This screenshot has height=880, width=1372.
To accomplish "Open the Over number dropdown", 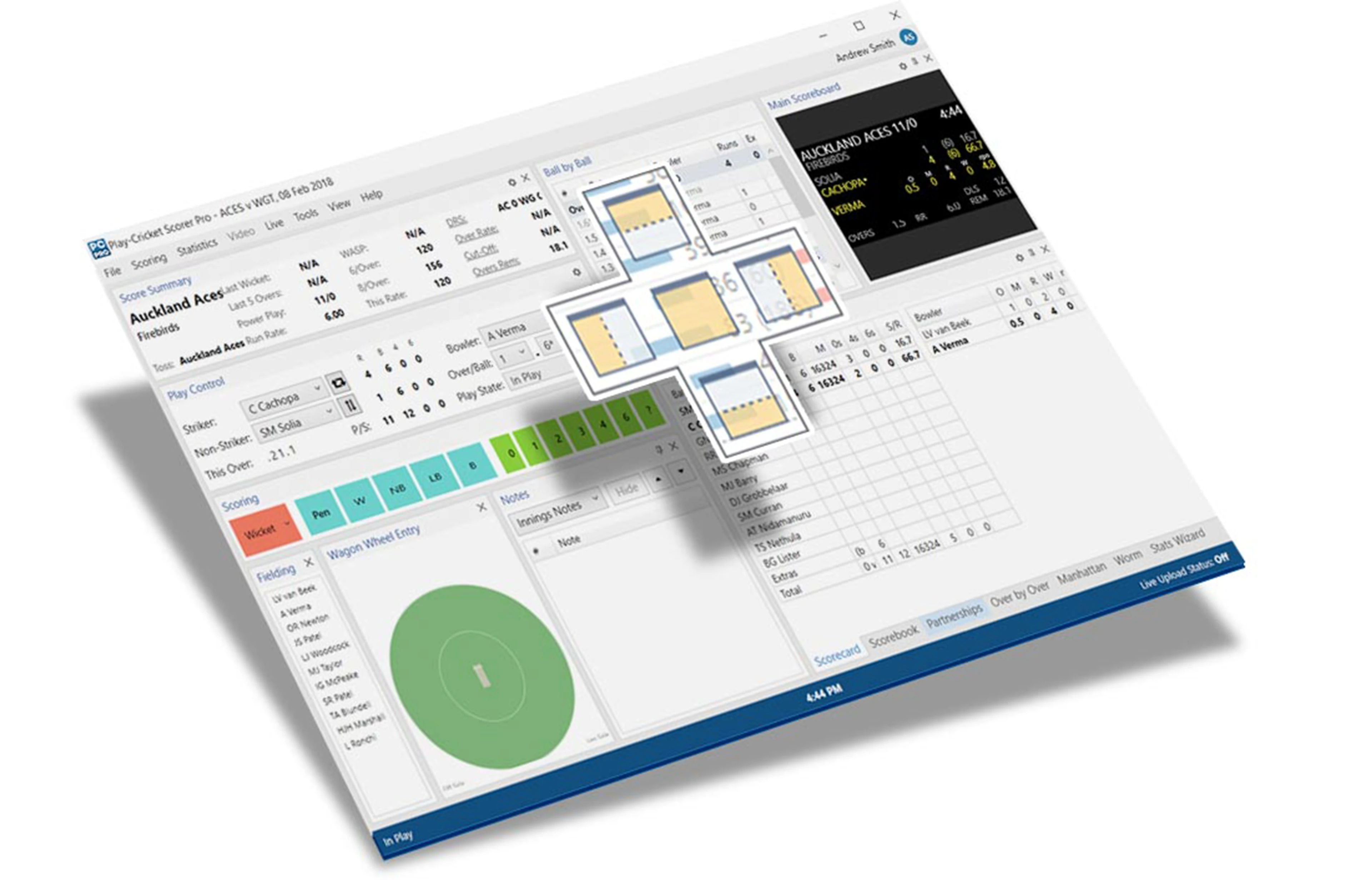I will click(513, 355).
